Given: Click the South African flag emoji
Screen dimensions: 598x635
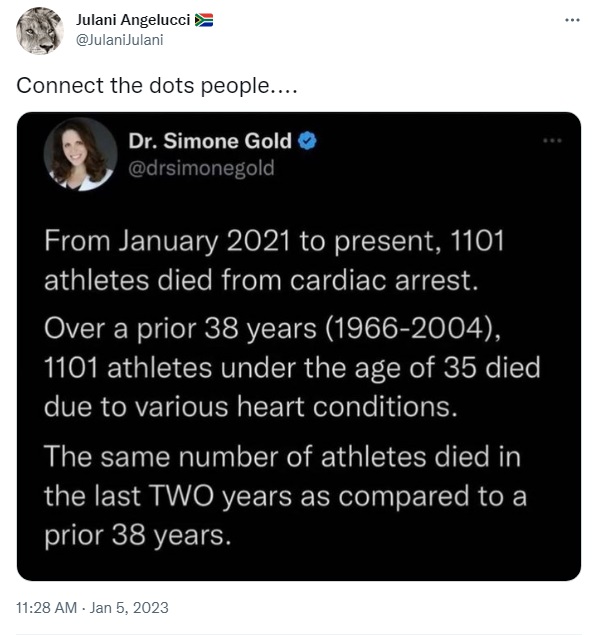Looking at the screenshot, I should tap(204, 20).
